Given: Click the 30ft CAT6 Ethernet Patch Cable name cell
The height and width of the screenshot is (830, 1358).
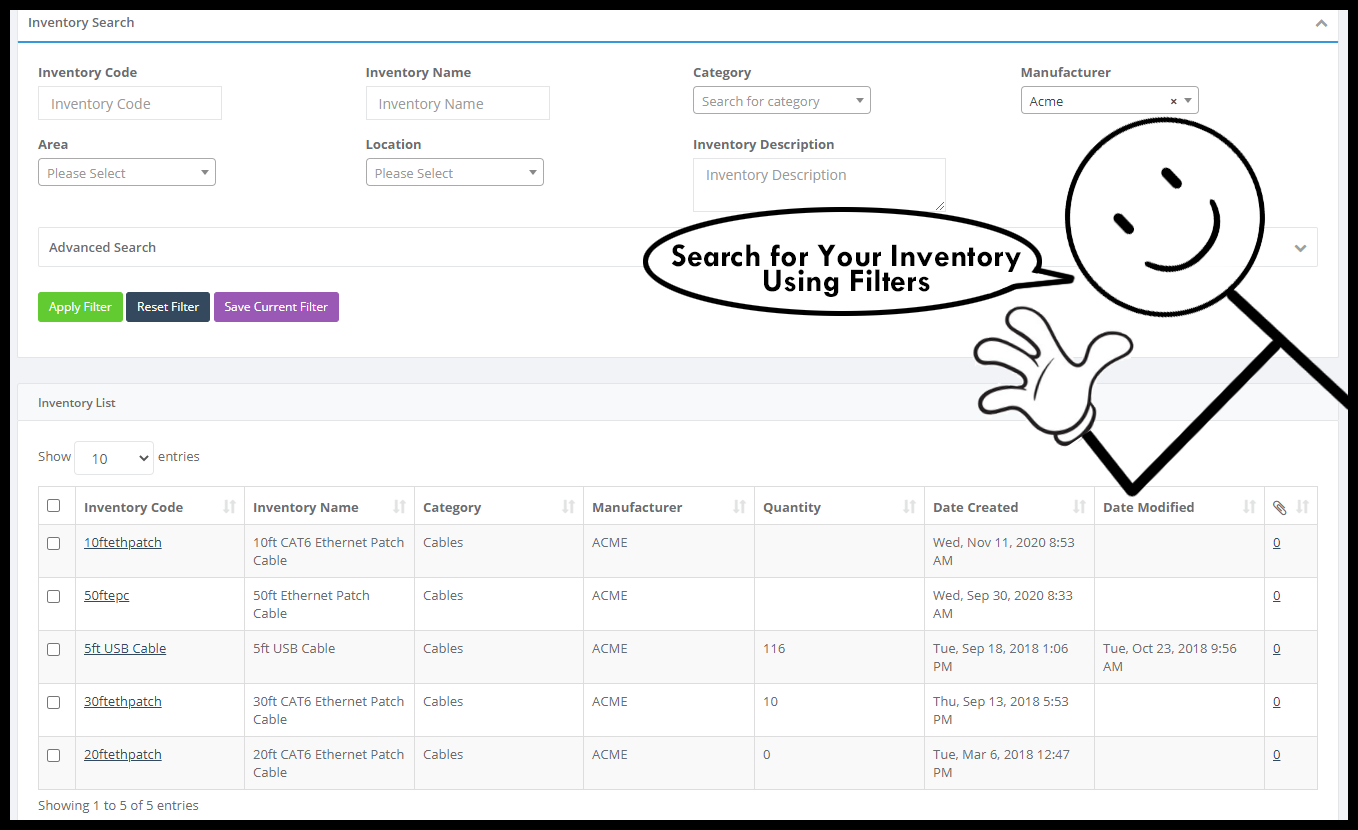Looking at the screenshot, I should 329,711.
